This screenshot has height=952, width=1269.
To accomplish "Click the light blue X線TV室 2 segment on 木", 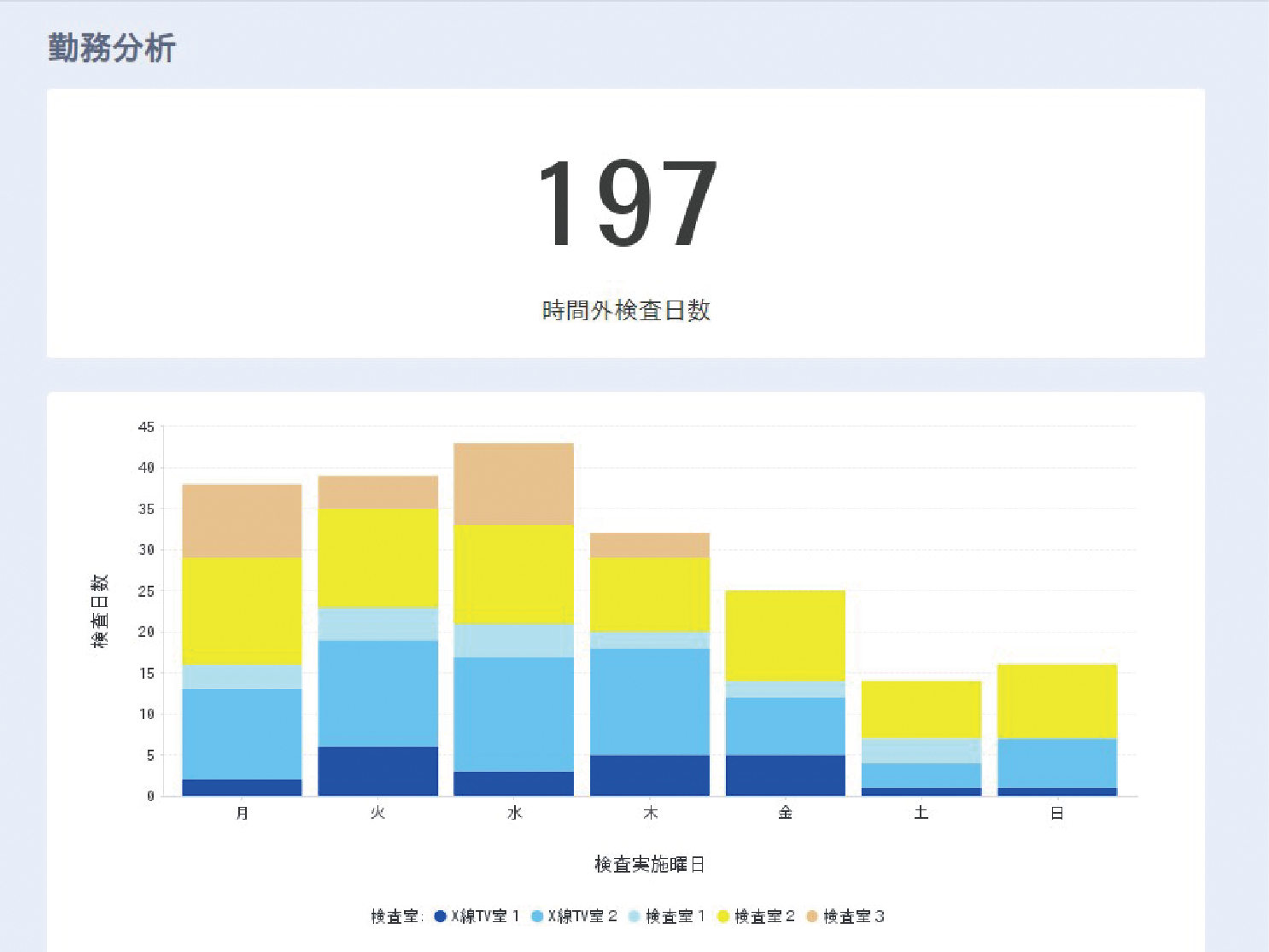I will pyautogui.click(x=650, y=702).
